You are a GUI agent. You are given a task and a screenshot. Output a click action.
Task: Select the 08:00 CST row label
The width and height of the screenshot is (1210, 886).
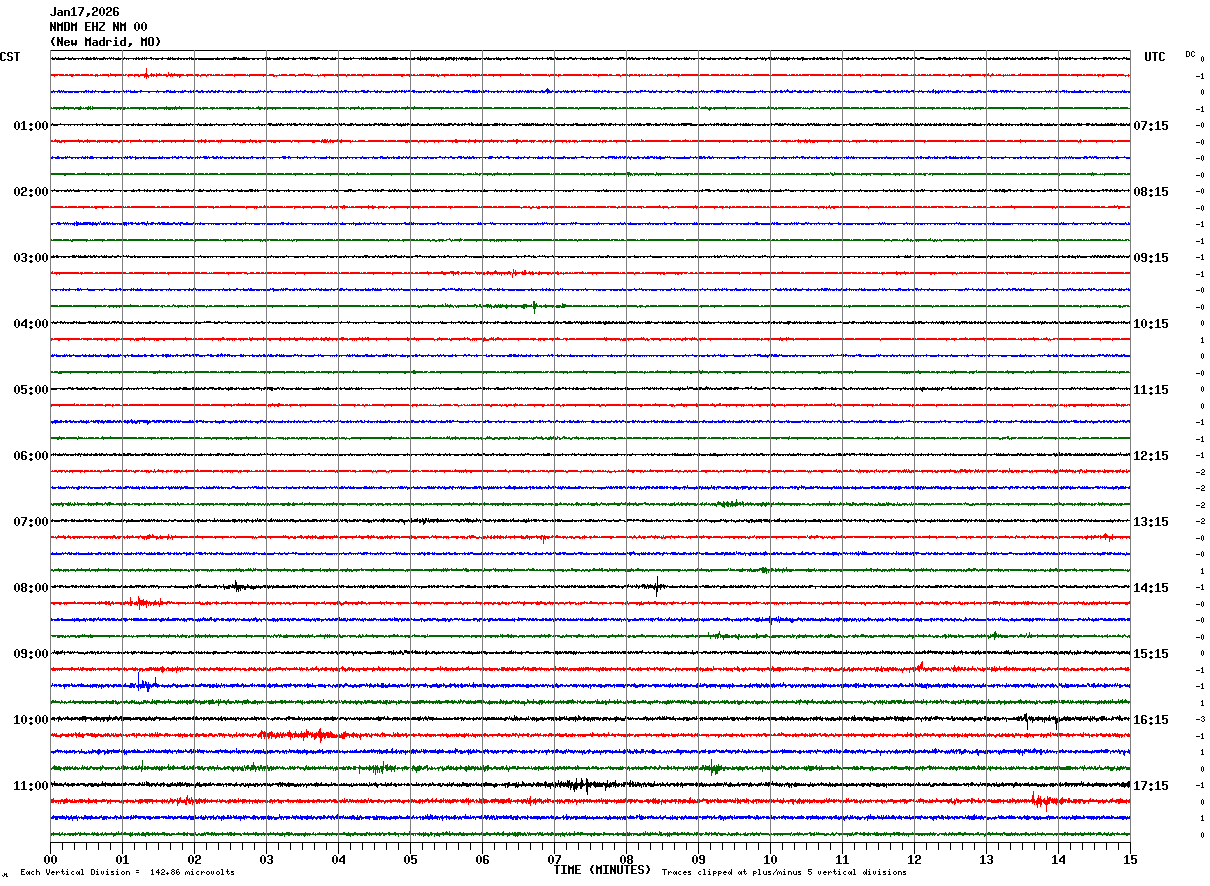tap(31, 587)
